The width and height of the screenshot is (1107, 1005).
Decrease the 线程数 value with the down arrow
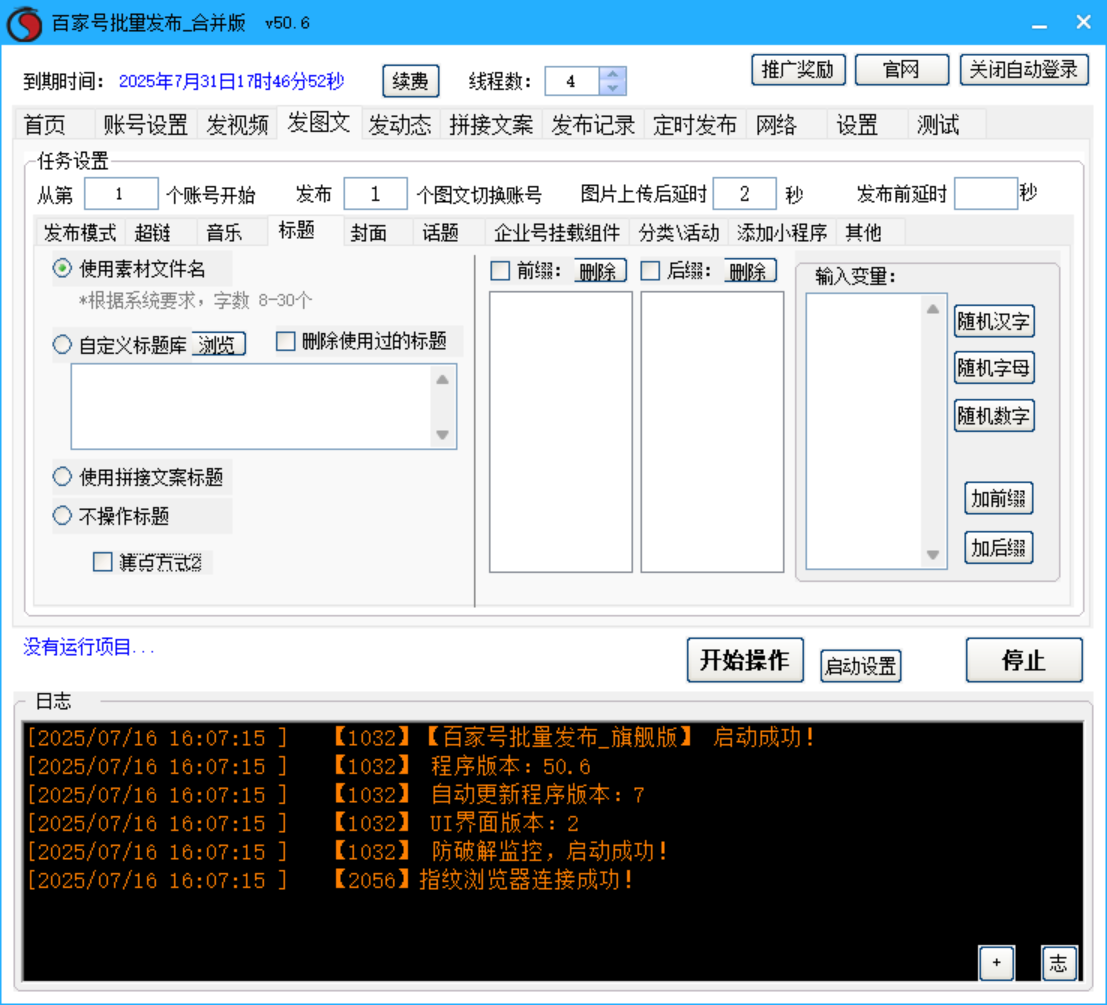[x=612, y=88]
